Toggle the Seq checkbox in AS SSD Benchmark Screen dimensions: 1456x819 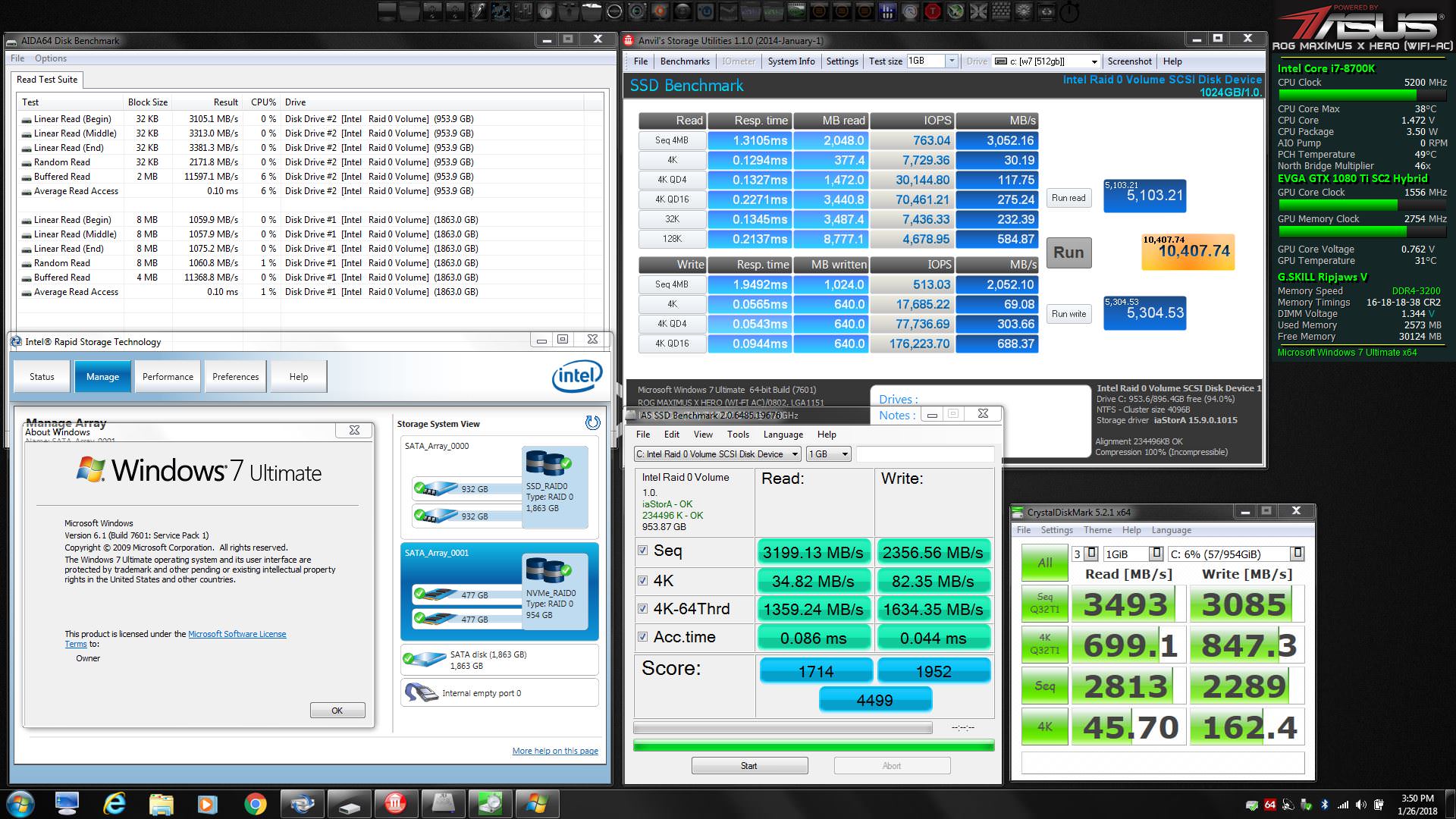(x=643, y=551)
